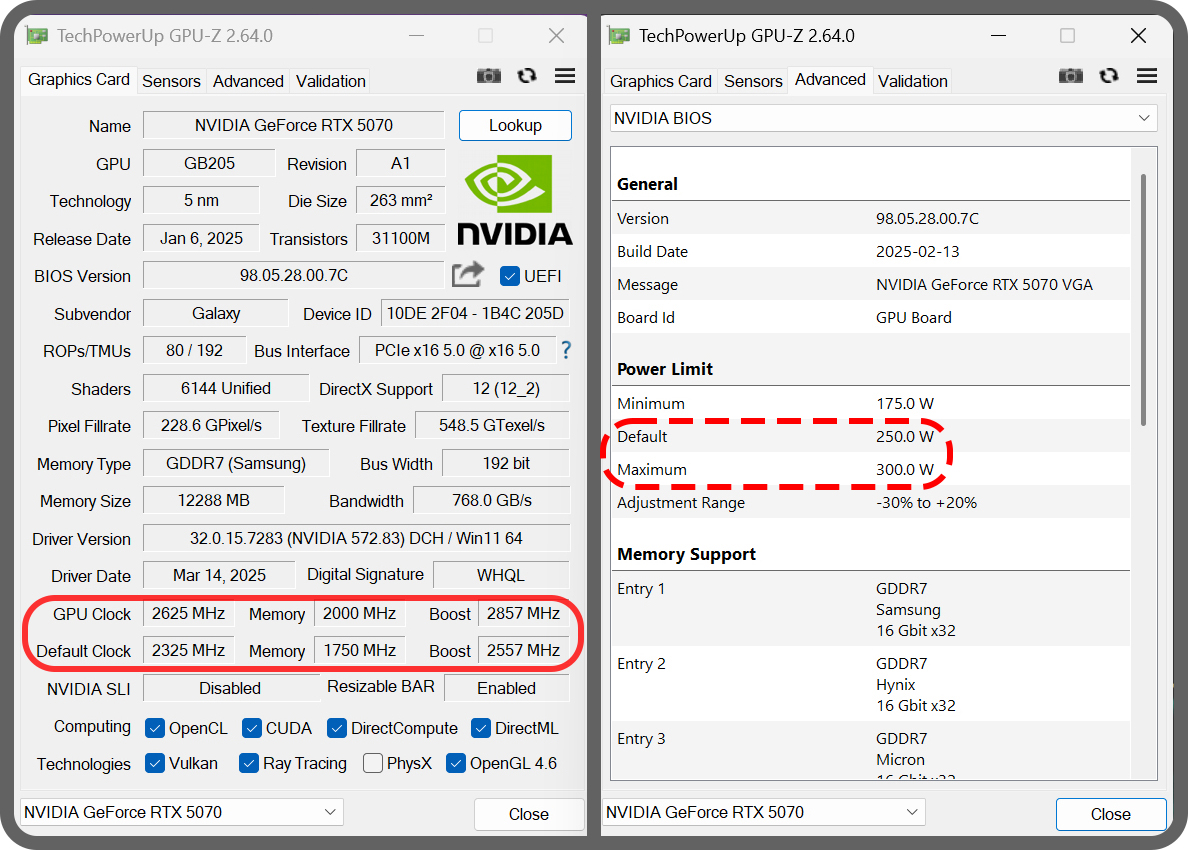
Task: Toggle the UEFI checkbox
Action: (x=509, y=277)
